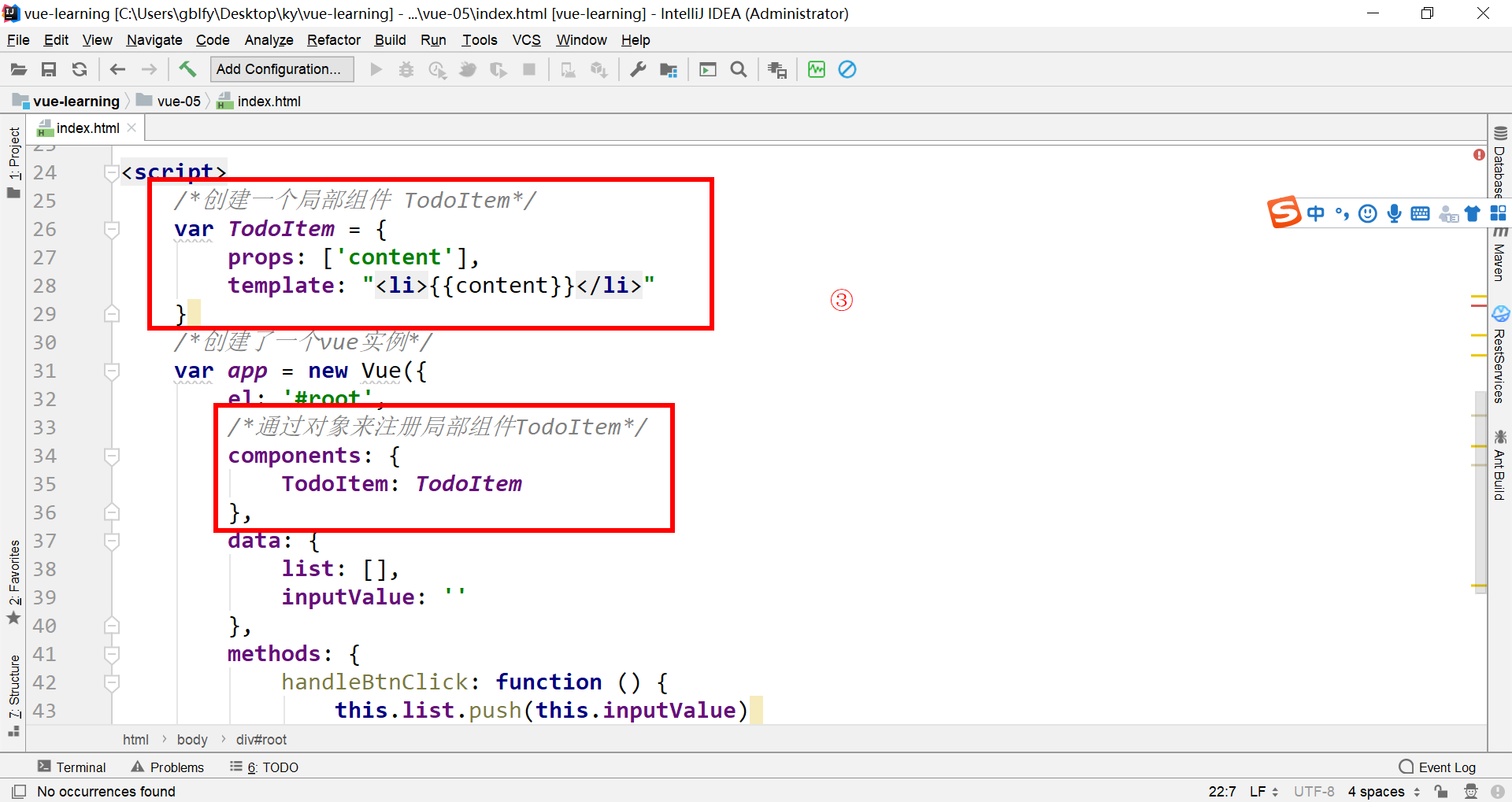Open the Sogou emoji smiley icon
This screenshot has width=1512, height=802.
pos(1369,213)
